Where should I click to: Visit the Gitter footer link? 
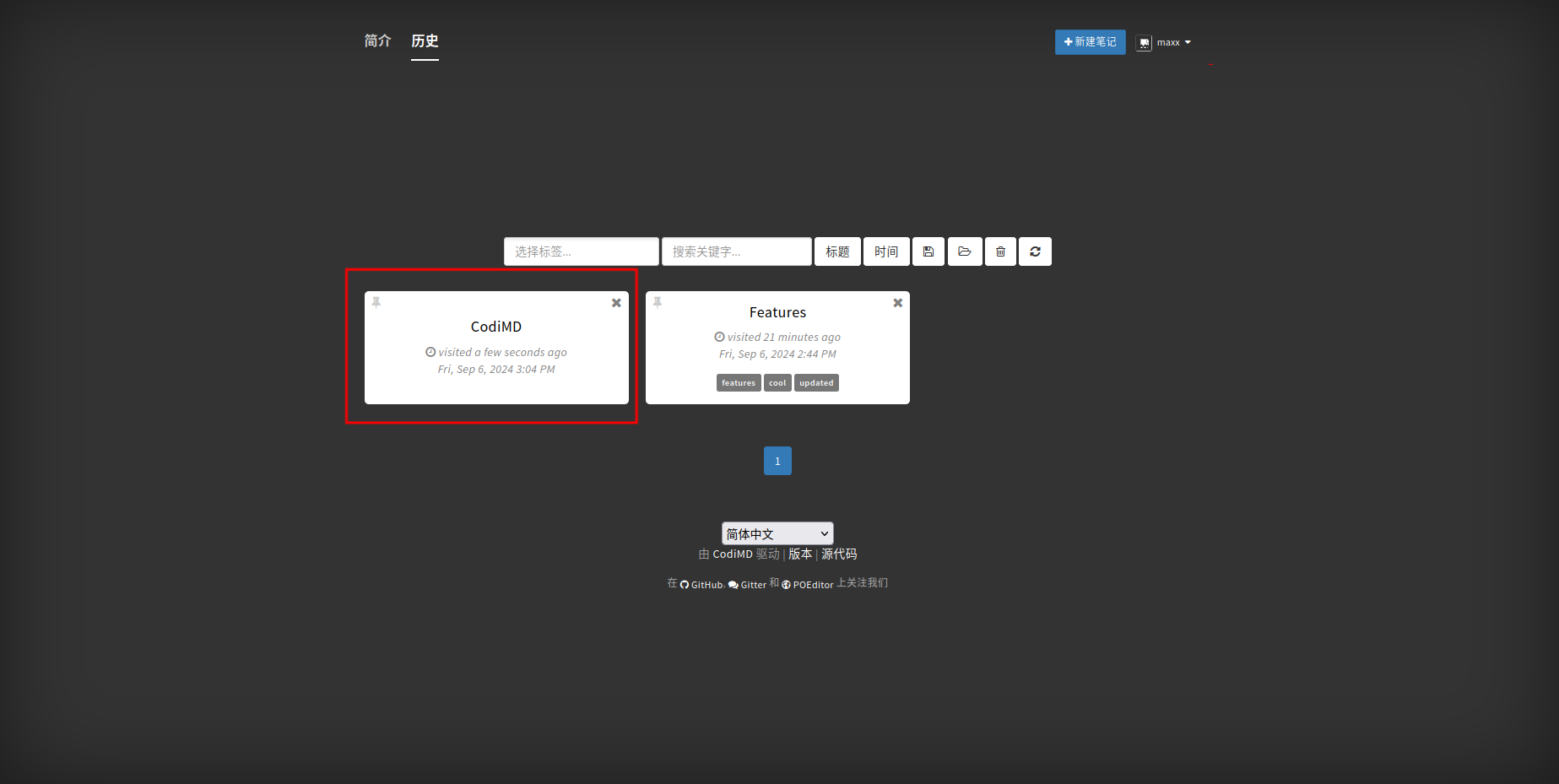coord(748,584)
